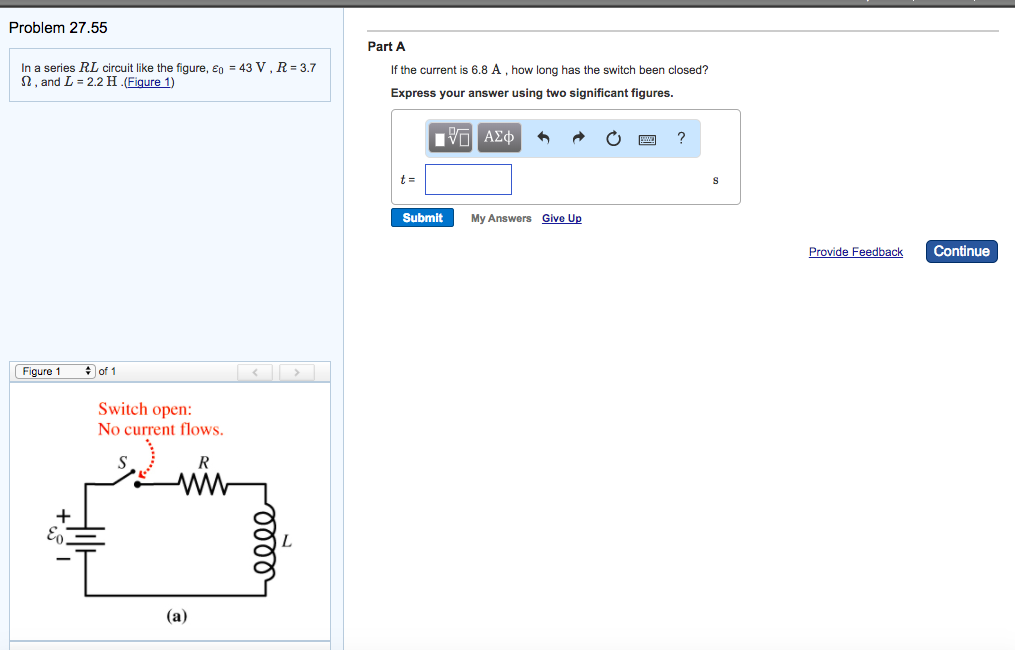Image resolution: width=1015 pixels, height=650 pixels.
Task: Click the Figure 1 stepper arrows
Action: tap(88, 370)
